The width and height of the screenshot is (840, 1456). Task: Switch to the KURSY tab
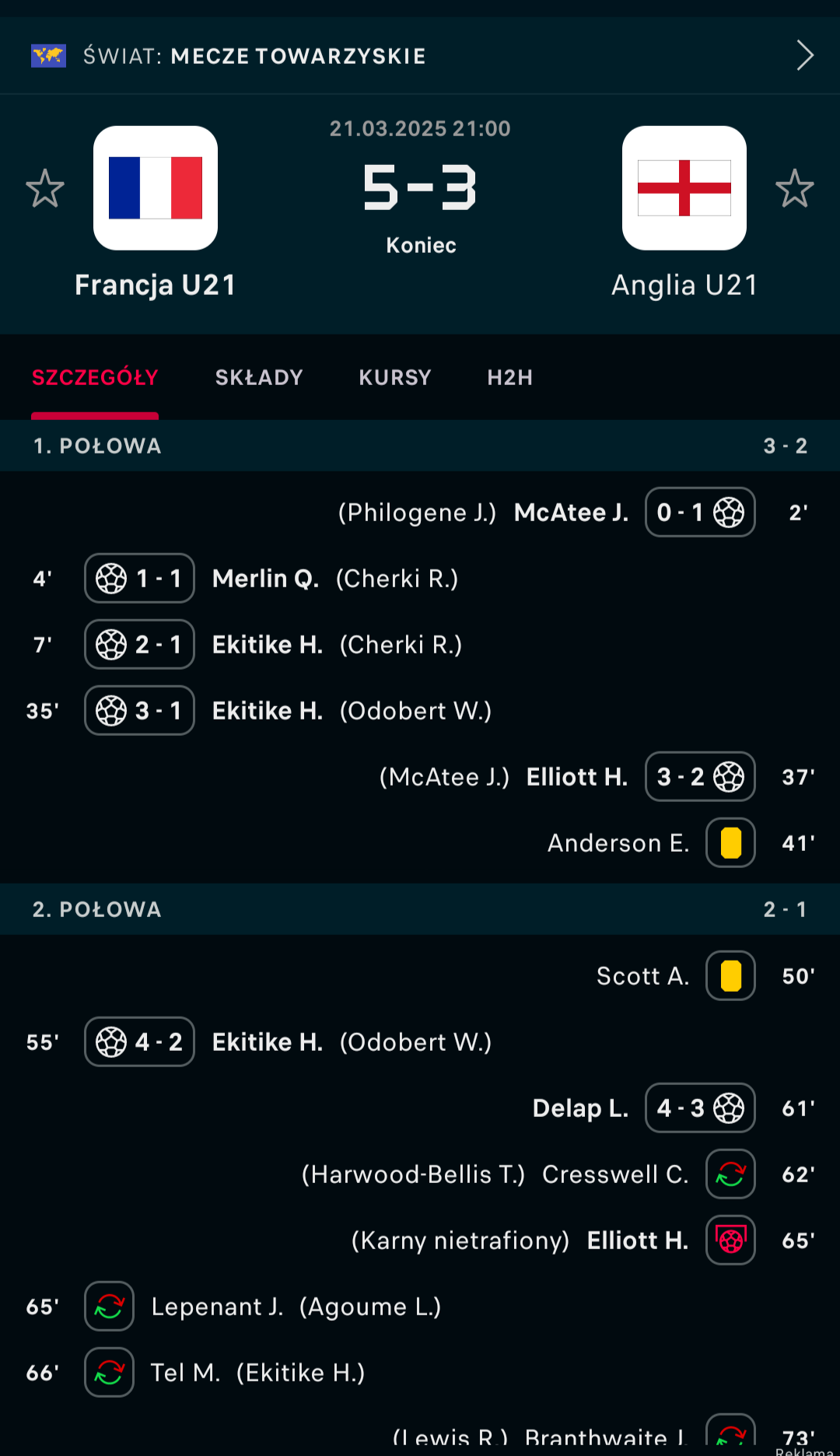tap(395, 378)
